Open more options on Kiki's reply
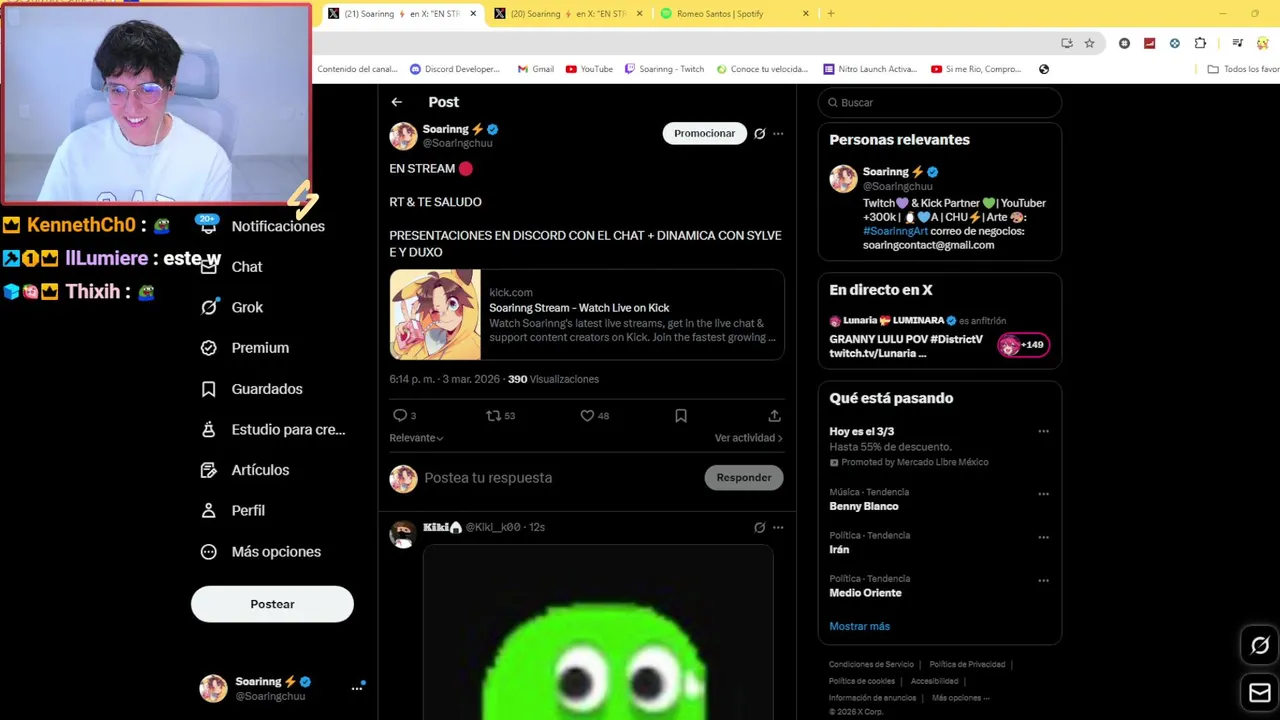Screen dimensions: 1280x720 coord(778,527)
